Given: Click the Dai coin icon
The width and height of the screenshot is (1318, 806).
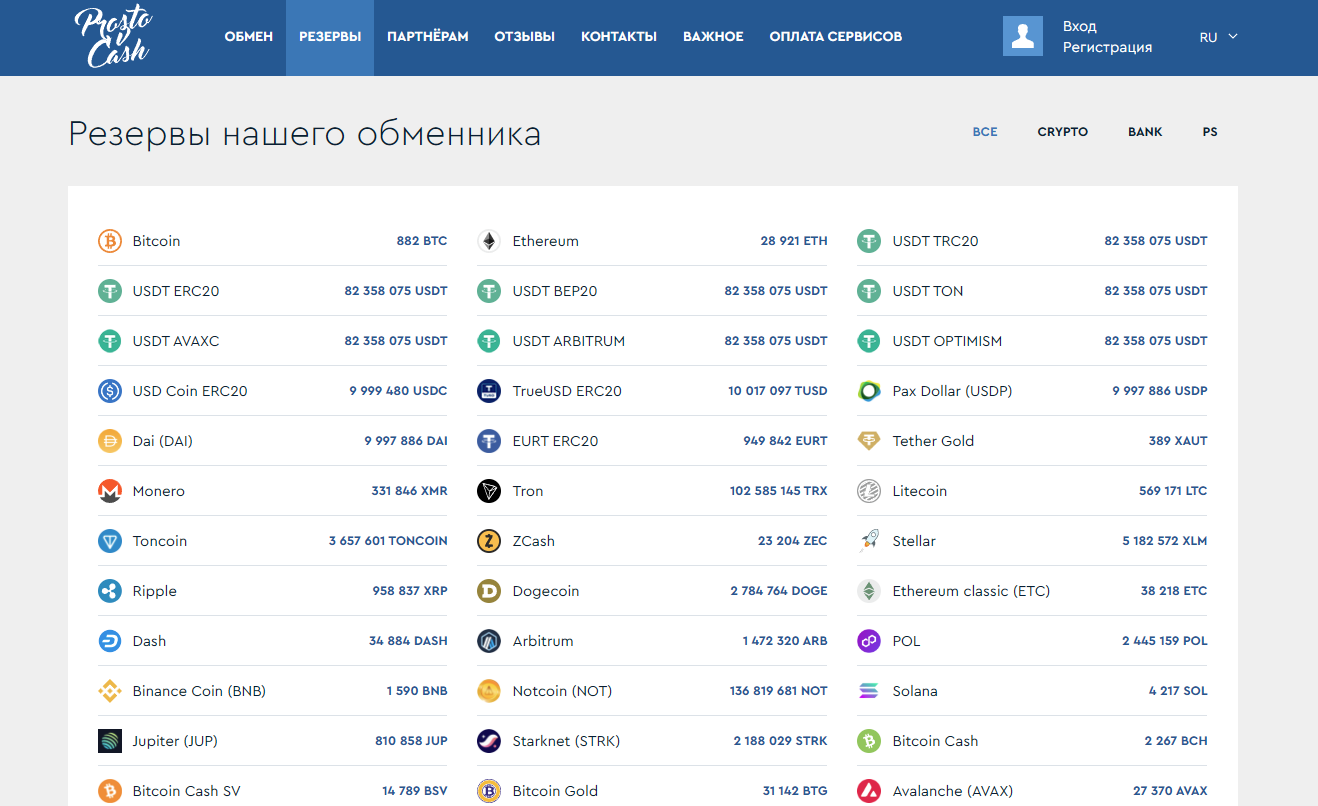Looking at the screenshot, I should [x=110, y=441].
